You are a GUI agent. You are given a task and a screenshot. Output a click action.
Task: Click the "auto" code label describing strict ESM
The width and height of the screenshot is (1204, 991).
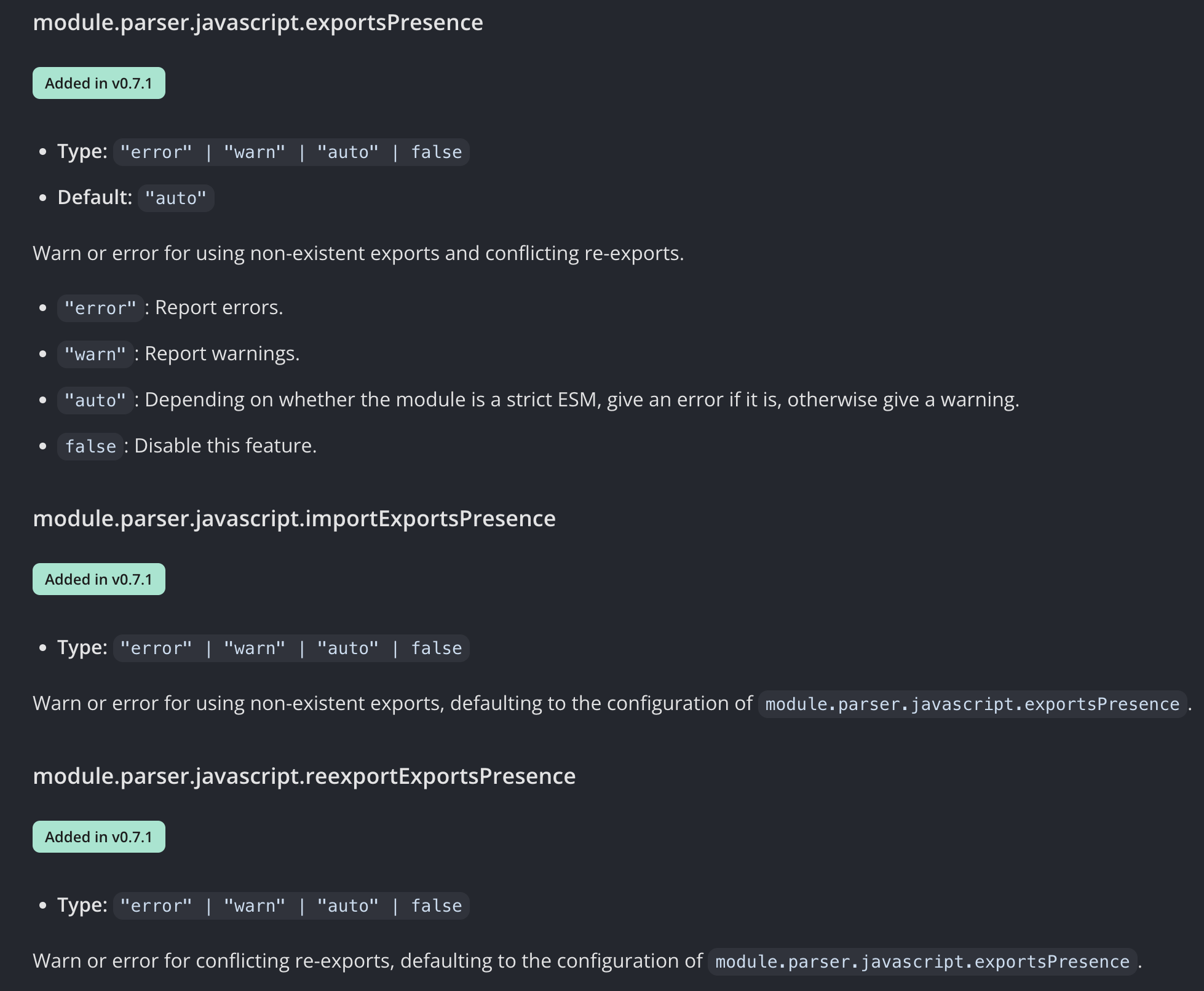click(95, 400)
